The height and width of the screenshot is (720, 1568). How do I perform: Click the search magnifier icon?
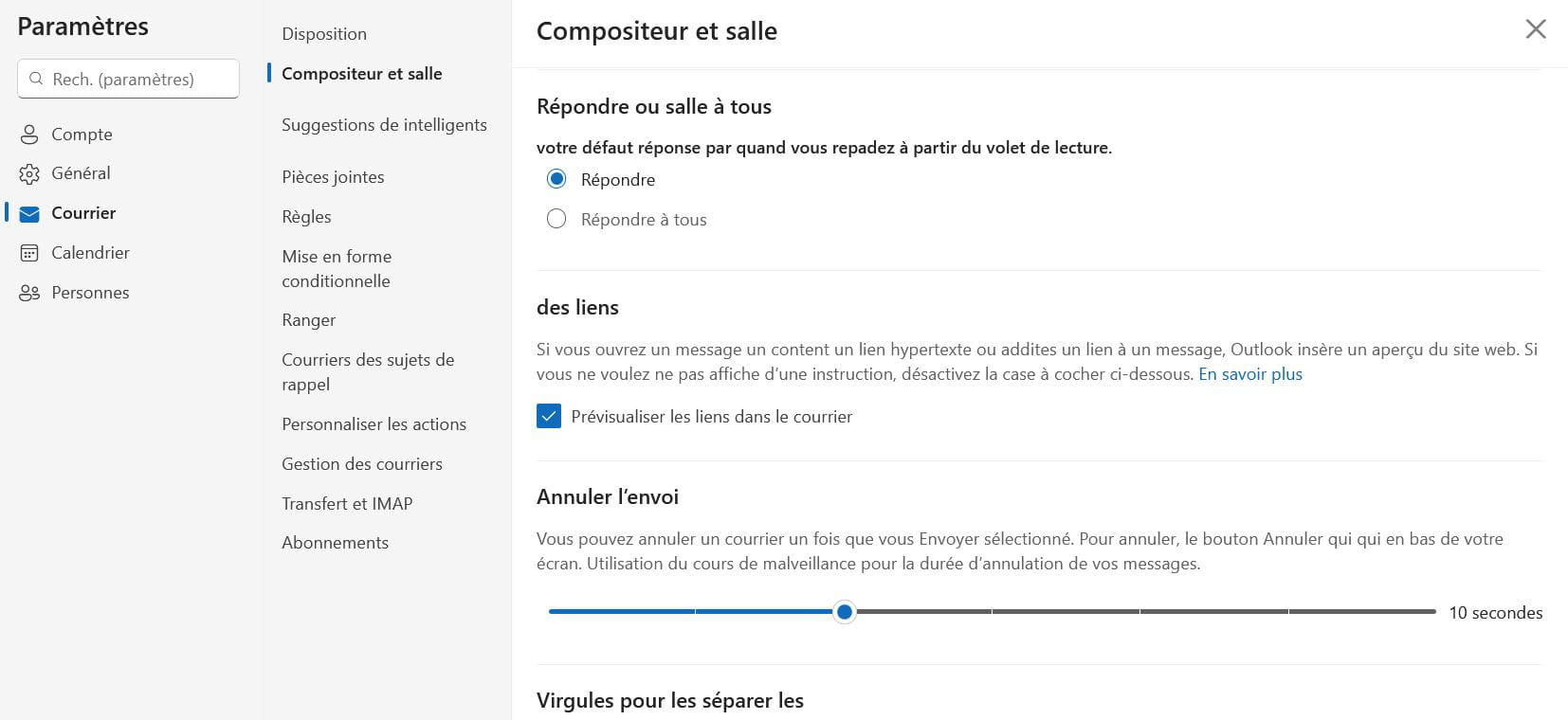pos(36,79)
